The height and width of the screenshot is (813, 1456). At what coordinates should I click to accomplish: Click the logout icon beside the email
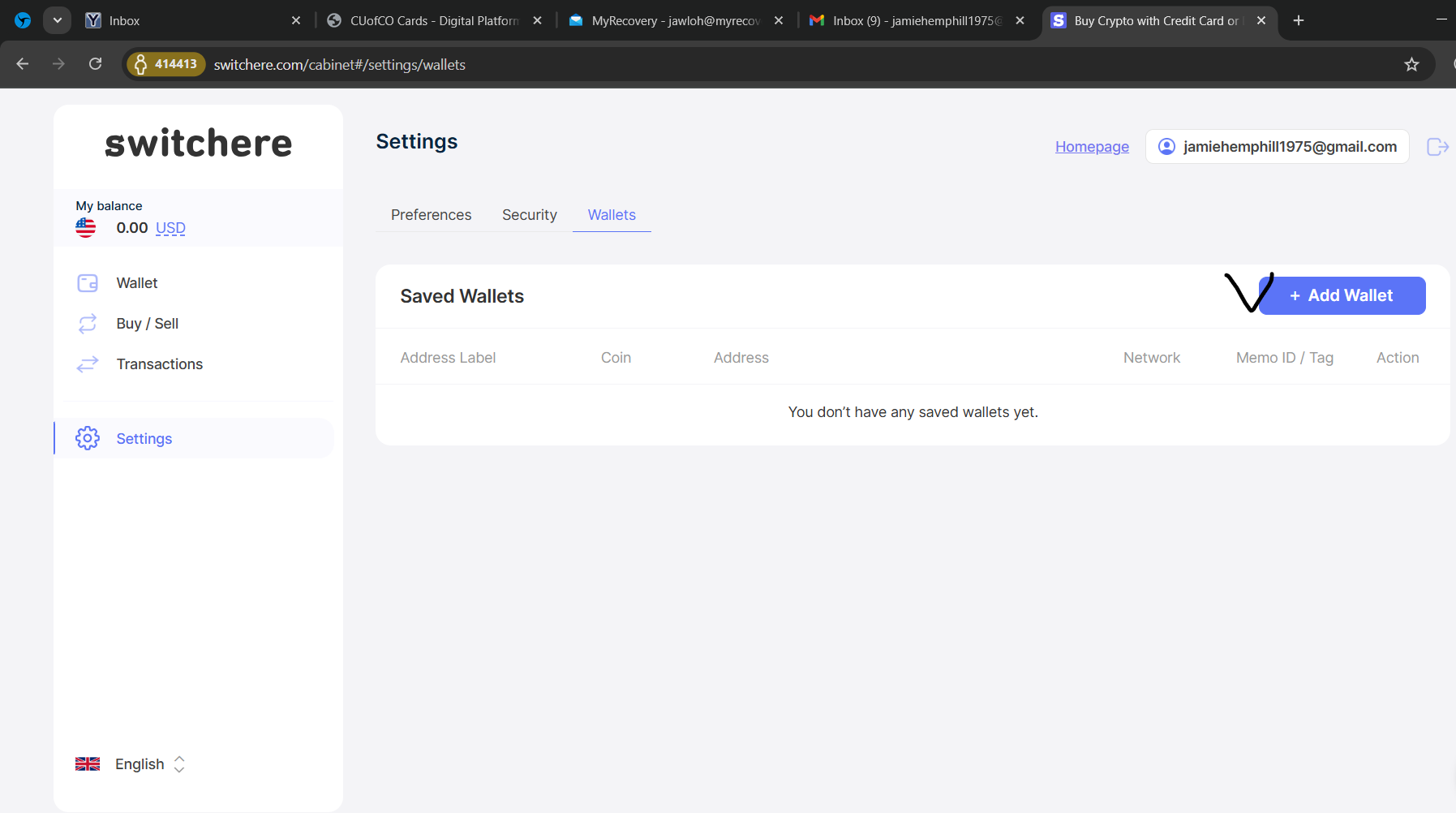click(1437, 147)
